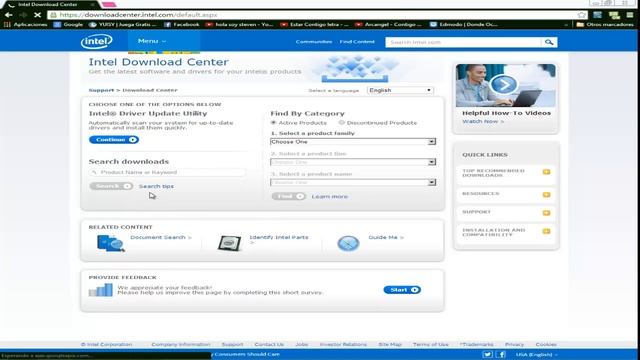Click the Search button under Search downloads
Screen dimensions: 640x360
pyautogui.click(x=111, y=186)
